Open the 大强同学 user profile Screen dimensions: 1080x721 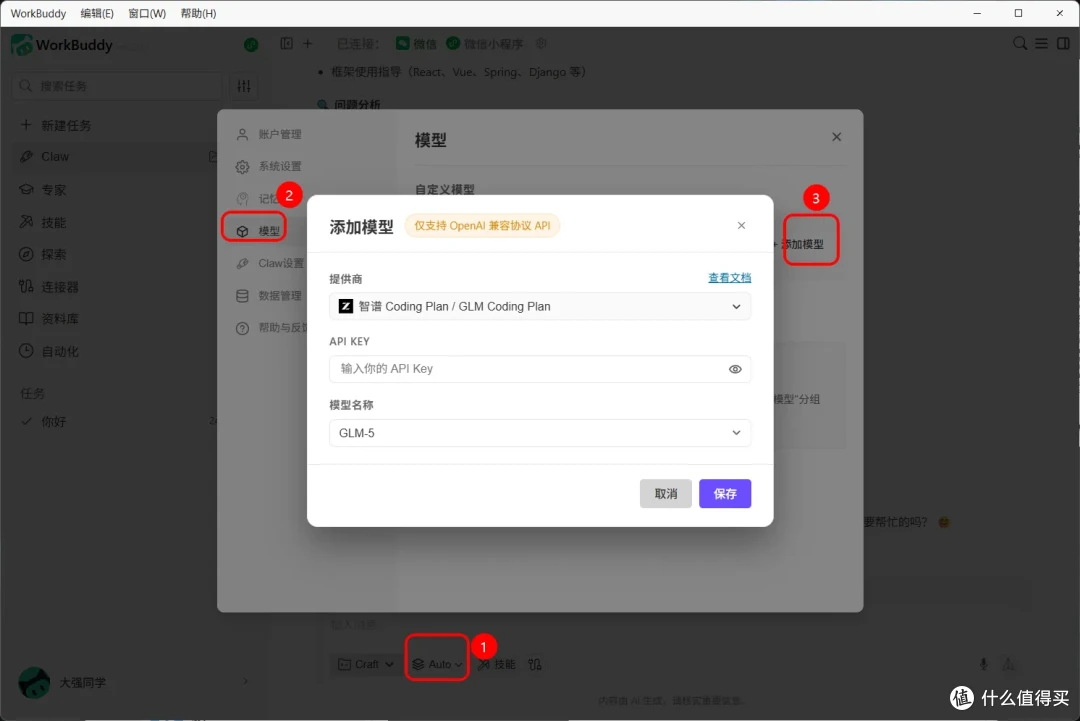point(62,682)
